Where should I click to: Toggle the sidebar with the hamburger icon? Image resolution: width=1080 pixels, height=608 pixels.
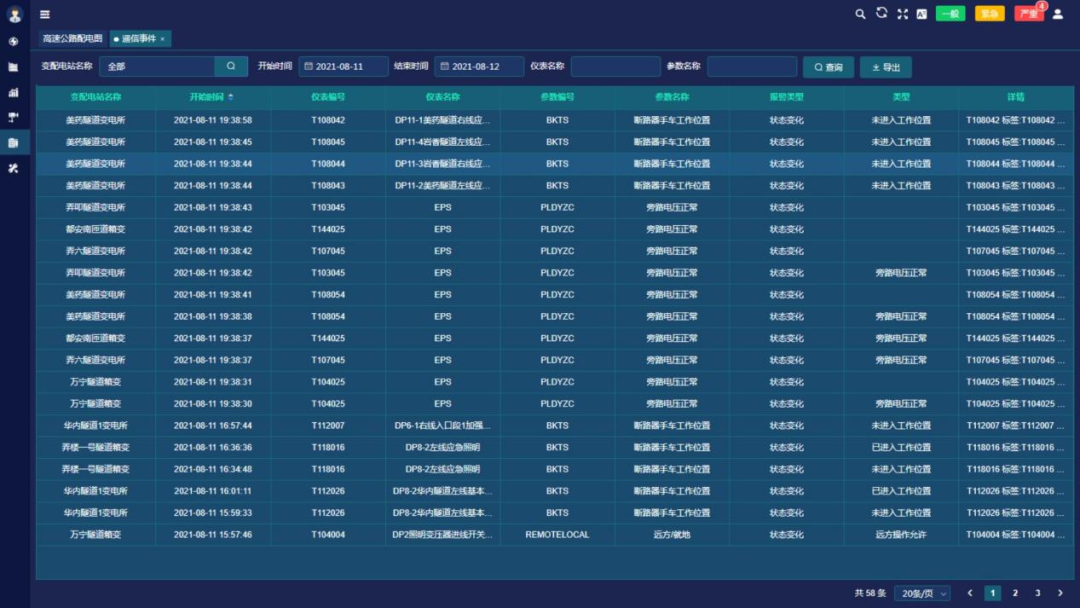43,14
